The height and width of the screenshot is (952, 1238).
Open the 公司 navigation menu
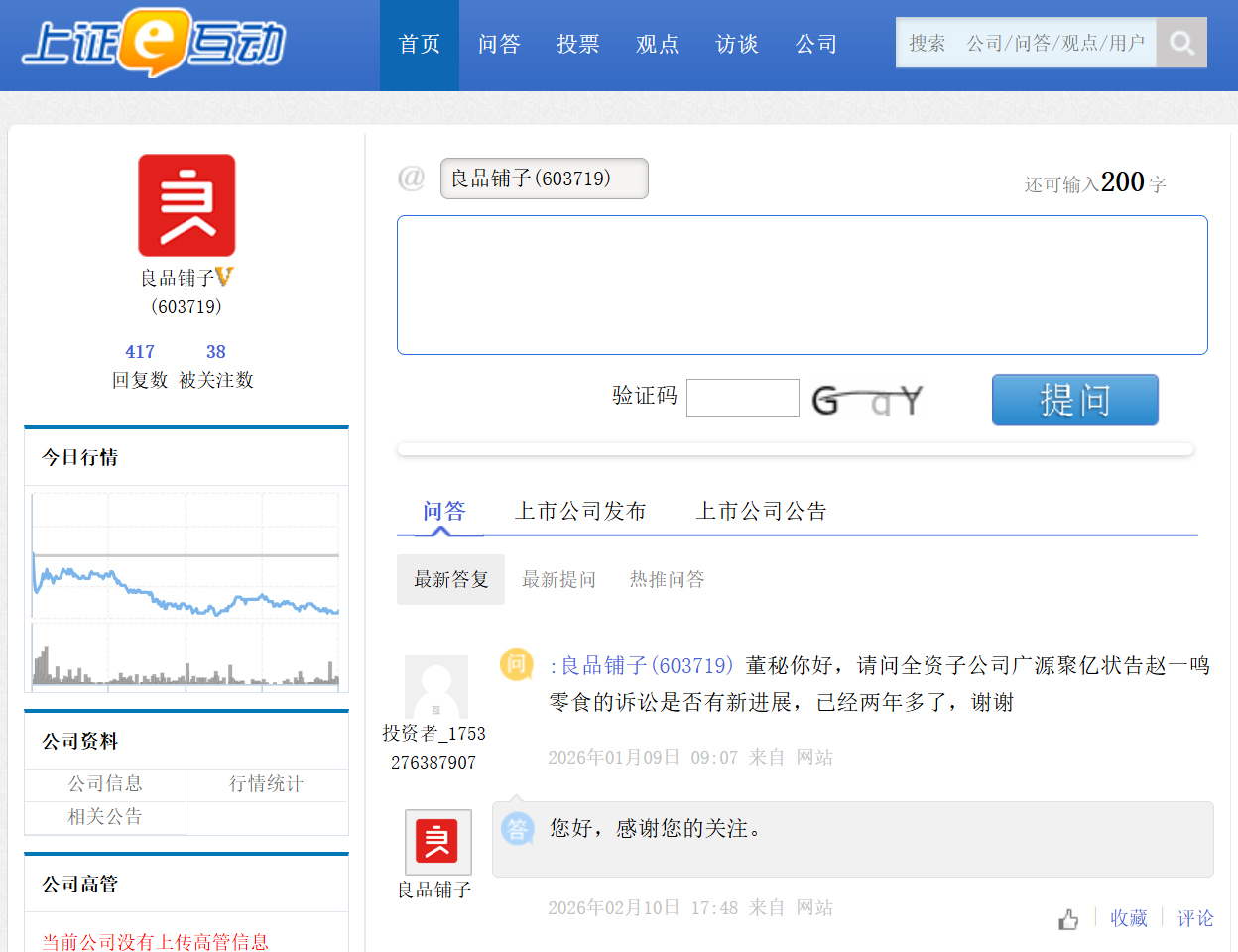click(x=816, y=45)
